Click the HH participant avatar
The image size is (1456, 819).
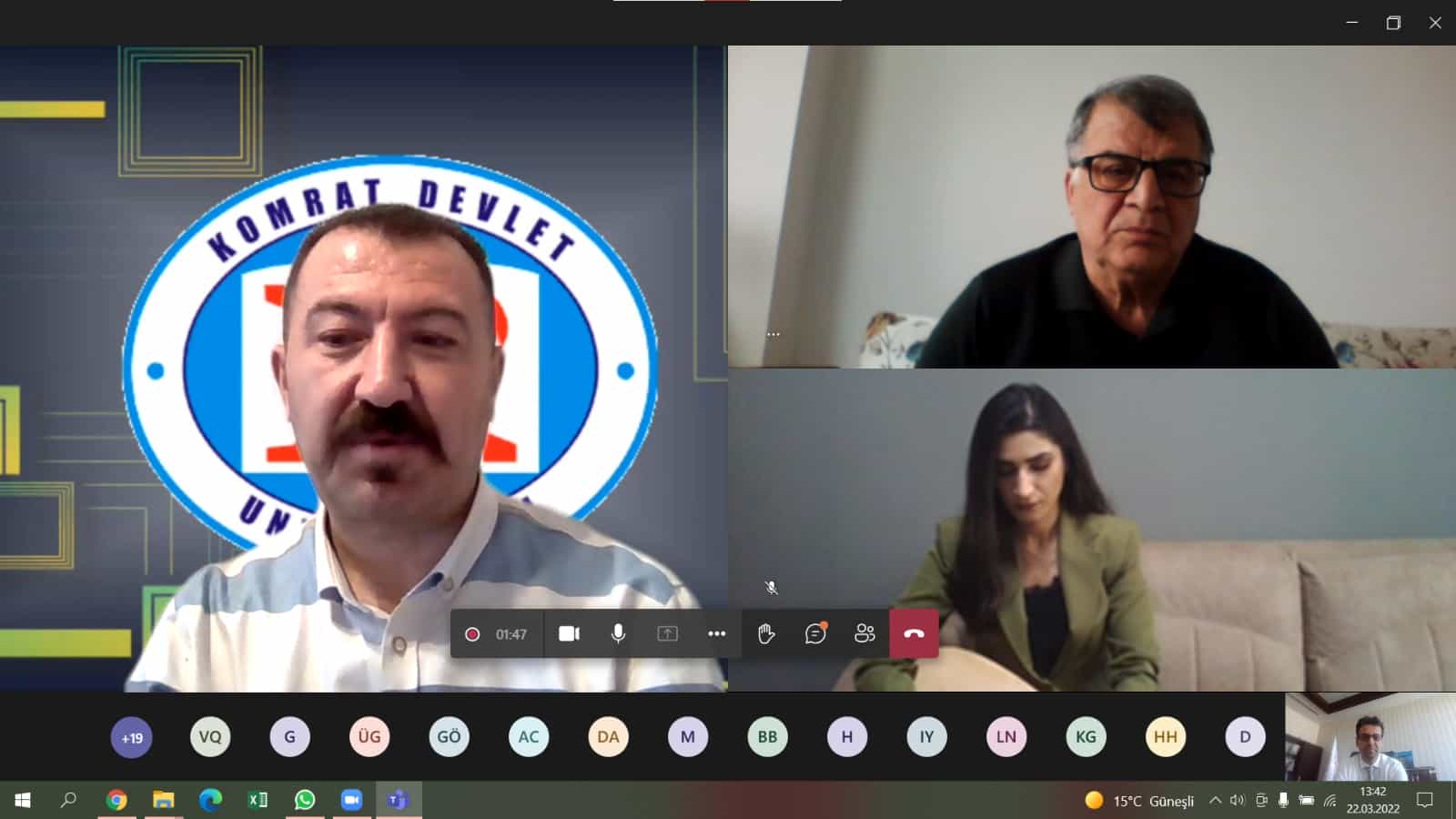click(x=1165, y=737)
